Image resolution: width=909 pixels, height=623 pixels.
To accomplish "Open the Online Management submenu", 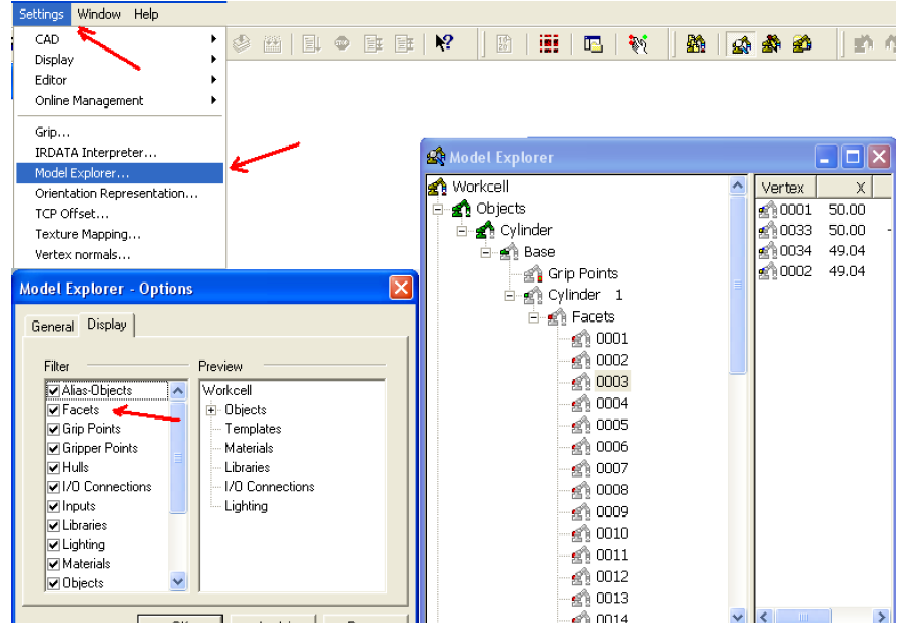I will pos(119,100).
